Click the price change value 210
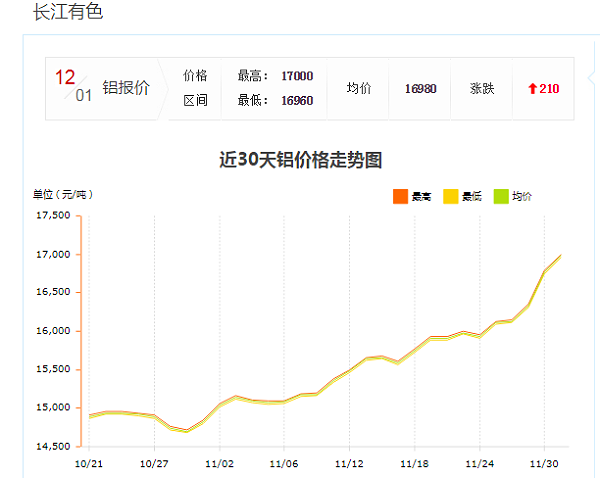This screenshot has width=600, height=478. click(x=549, y=89)
